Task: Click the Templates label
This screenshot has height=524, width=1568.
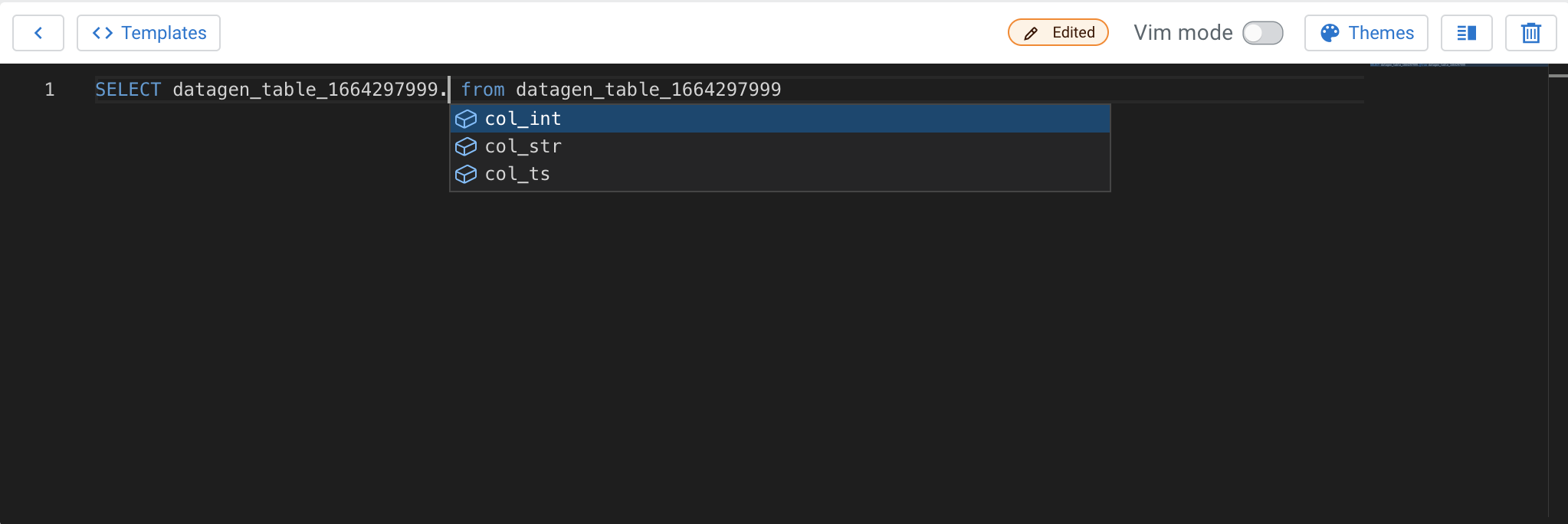Action: tap(164, 33)
